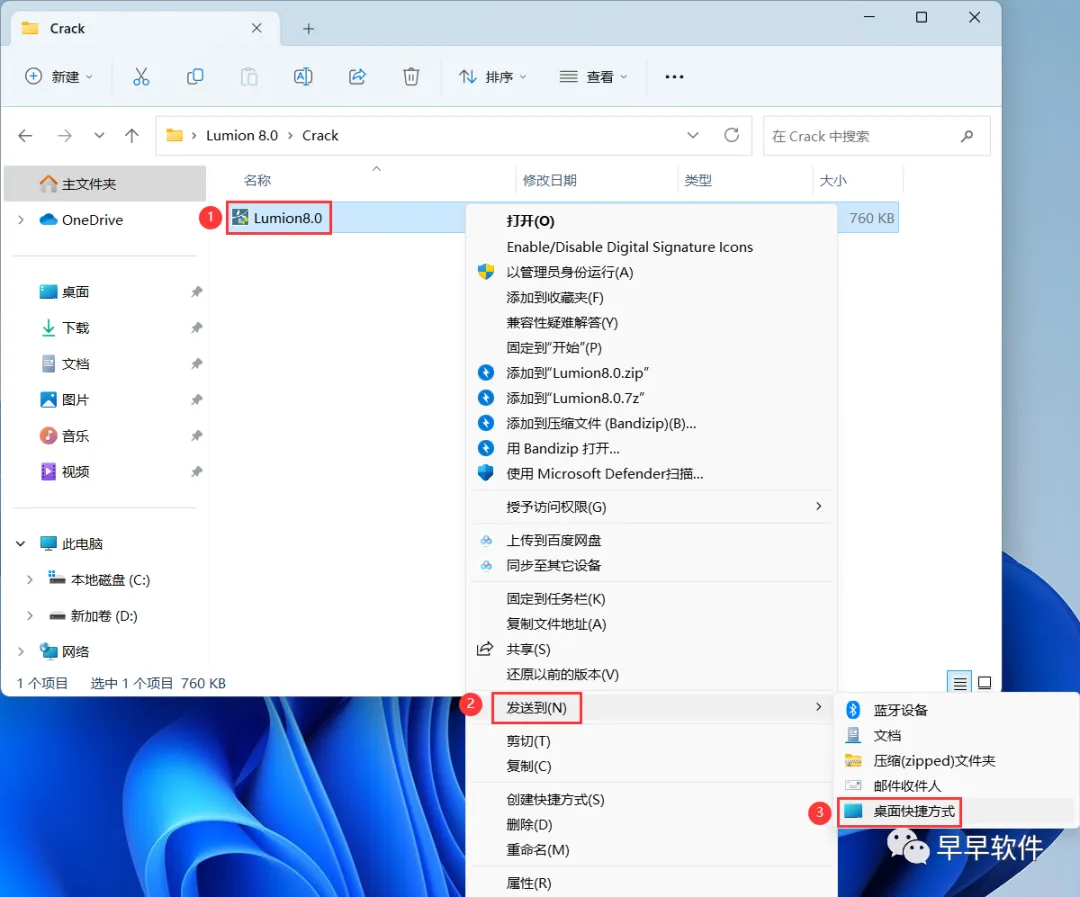Go forward with the right arrow
Viewport: 1080px width, 897px height.
(65, 136)
